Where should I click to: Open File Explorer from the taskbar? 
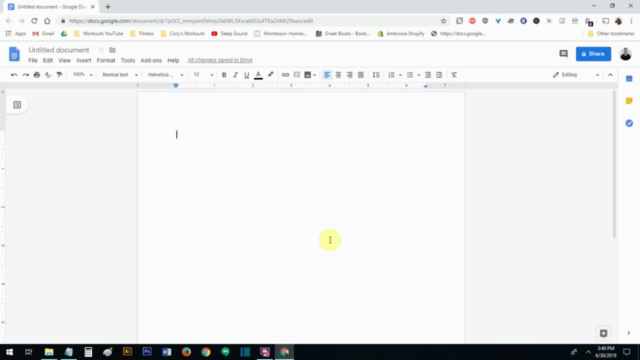pos(49,352)
